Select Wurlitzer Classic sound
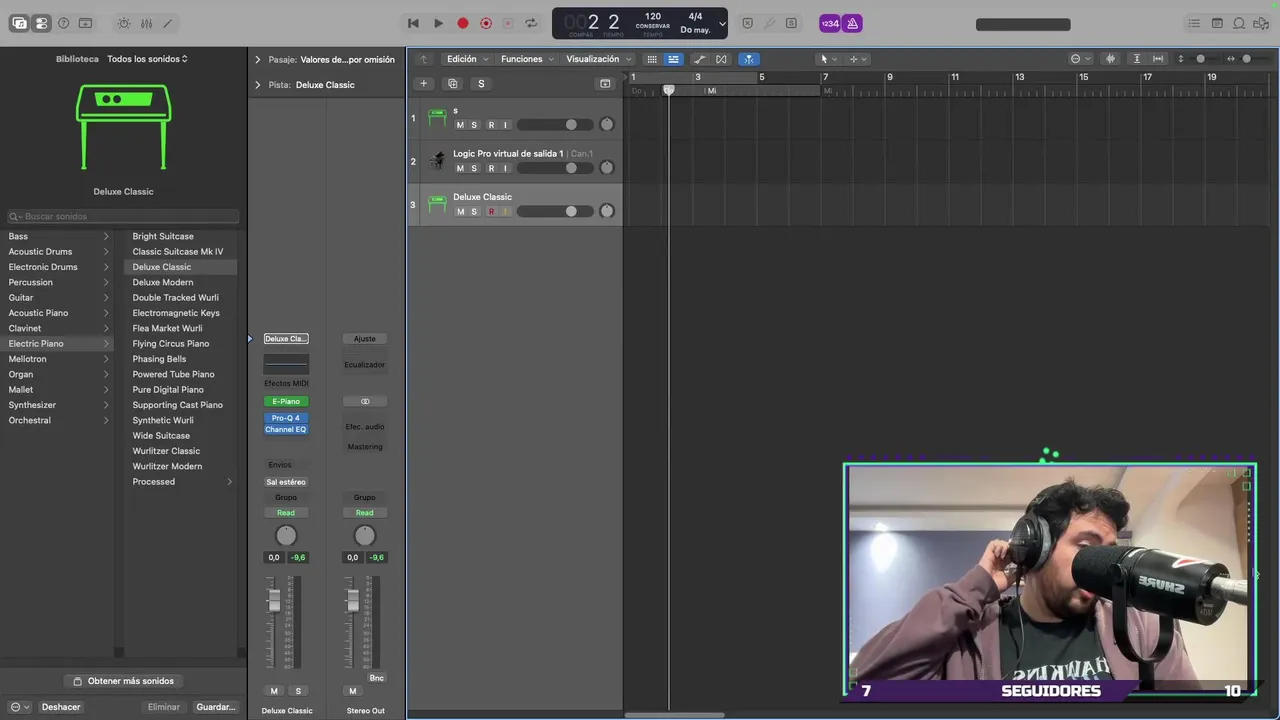Viewport: 1280px width, 720px height. [166, 451]
